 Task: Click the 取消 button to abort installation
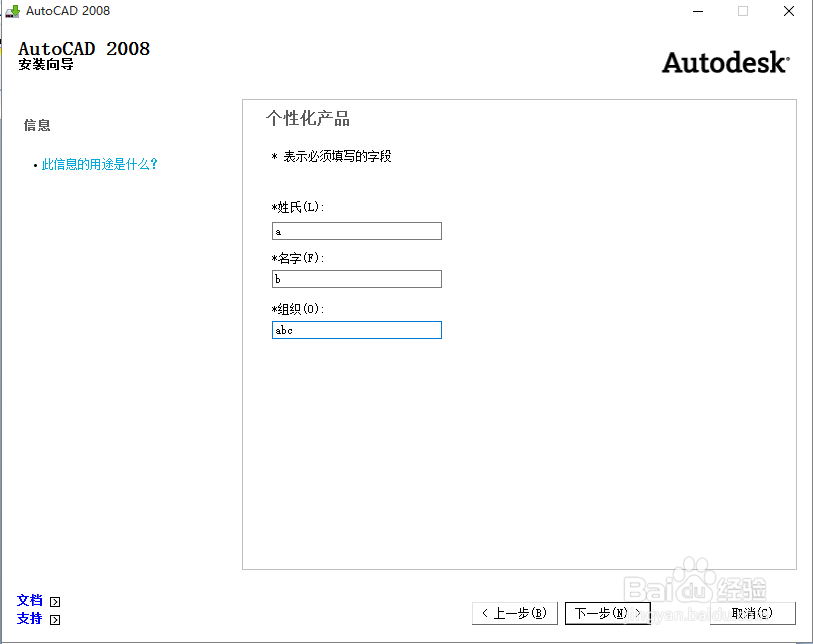753,613
